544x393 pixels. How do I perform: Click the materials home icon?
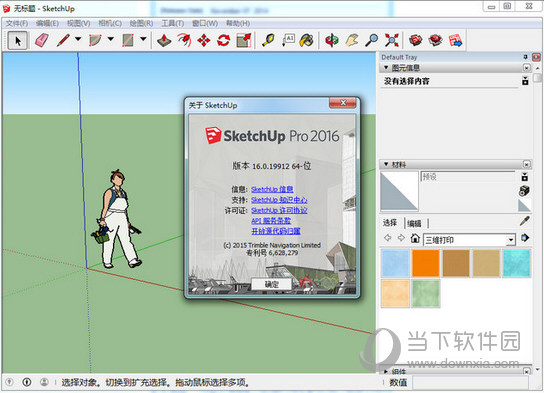[x=415, y=238]
